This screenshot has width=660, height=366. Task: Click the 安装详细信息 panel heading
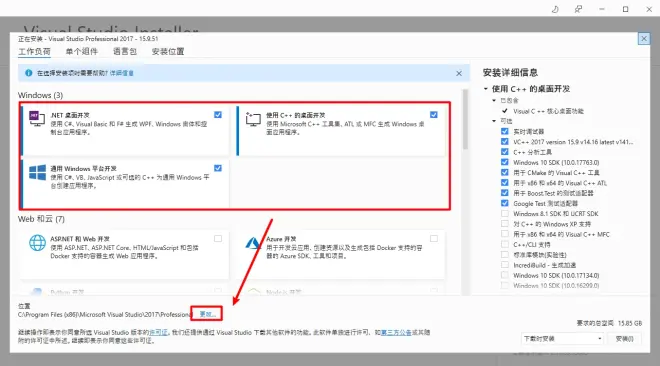(x=510, y=72)
